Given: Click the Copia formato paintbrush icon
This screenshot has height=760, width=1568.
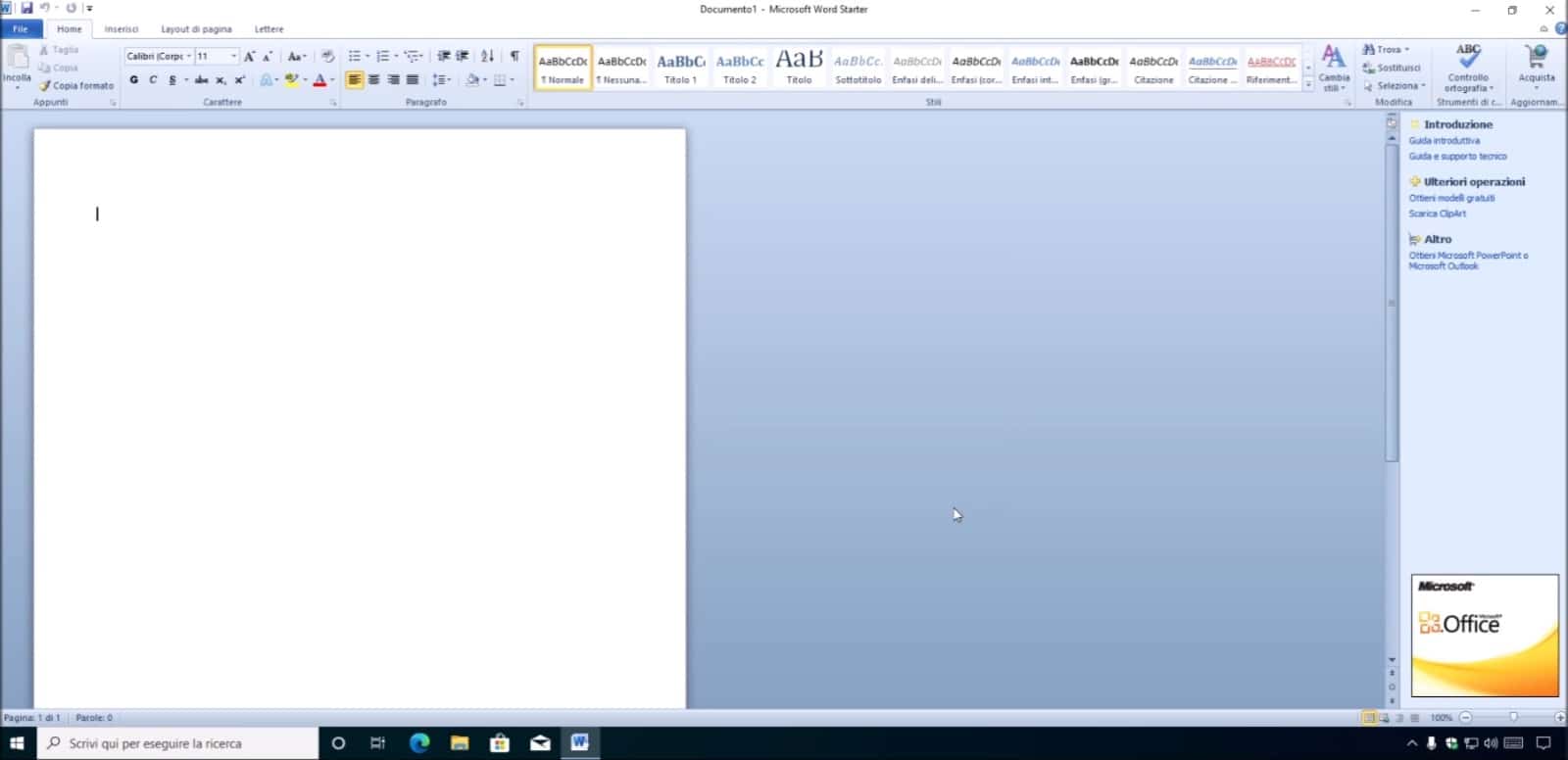Looking at the screenshot, I should pyautogui.click(x=45, y=86).
